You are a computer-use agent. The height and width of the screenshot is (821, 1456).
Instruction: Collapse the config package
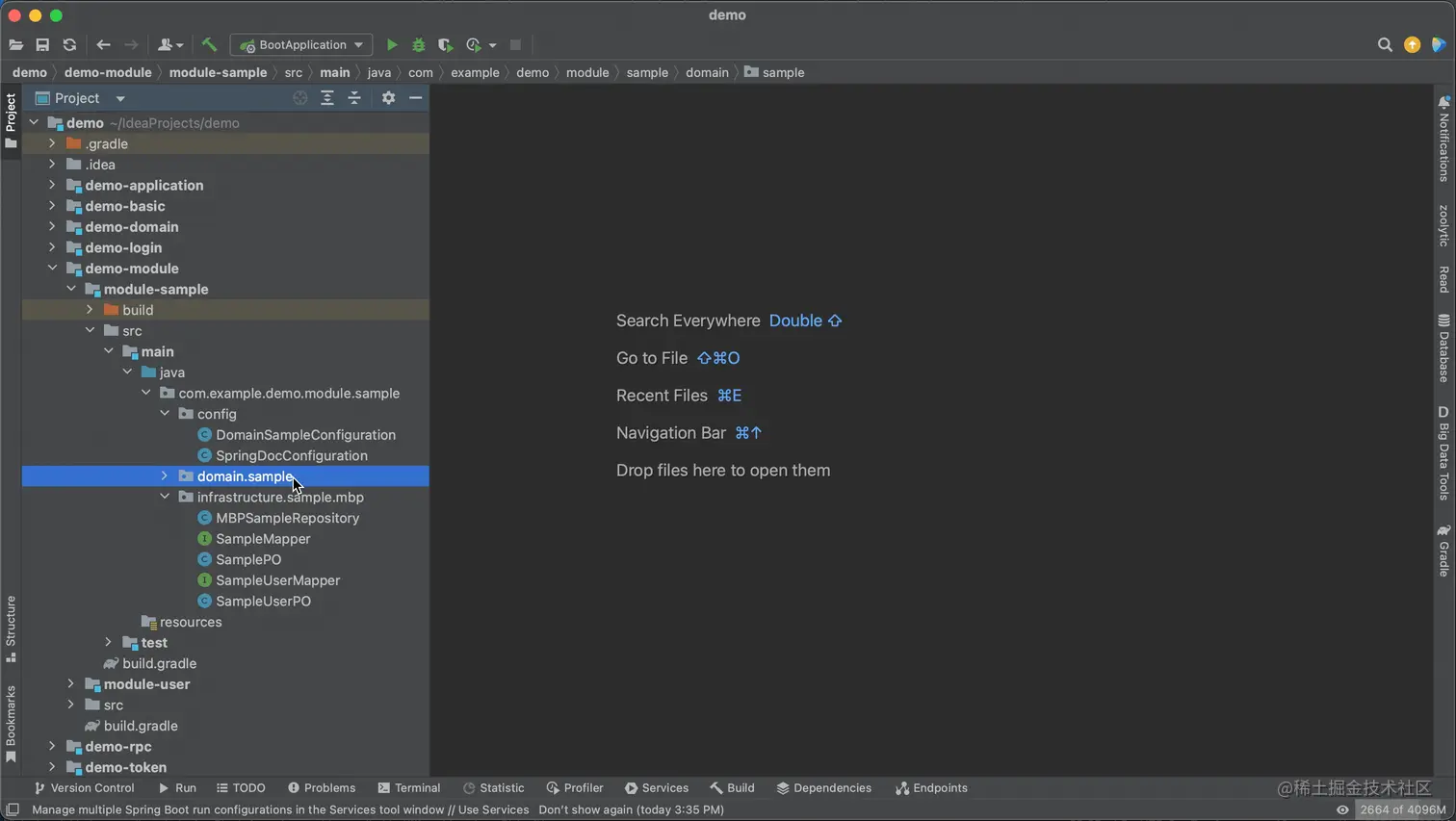pos(165,414)
